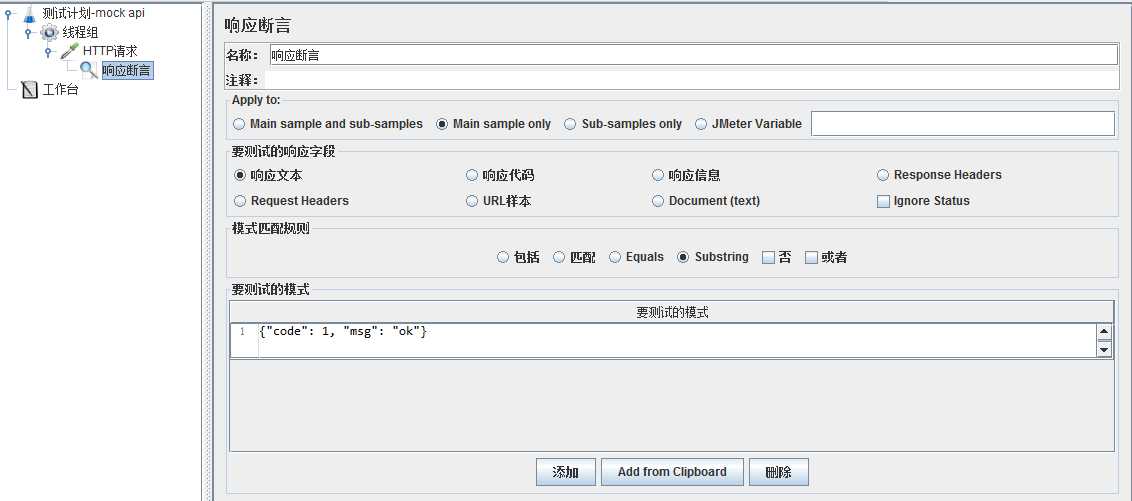Toggle the 否 (not) checkbox
This screenshot has height=501, width=1132.
click(768, 257)
